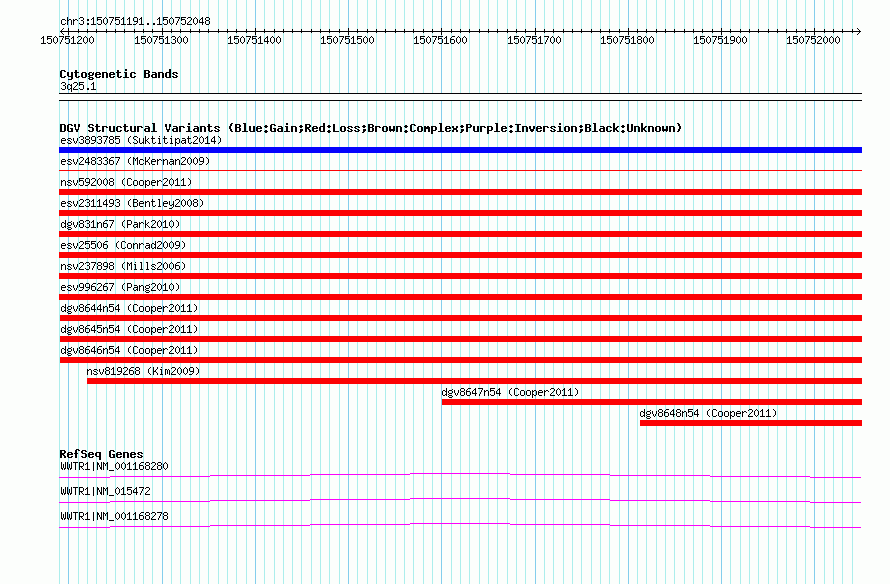Select variant label esv2311493 (Bentley2008)

click(x=132, y=203)
